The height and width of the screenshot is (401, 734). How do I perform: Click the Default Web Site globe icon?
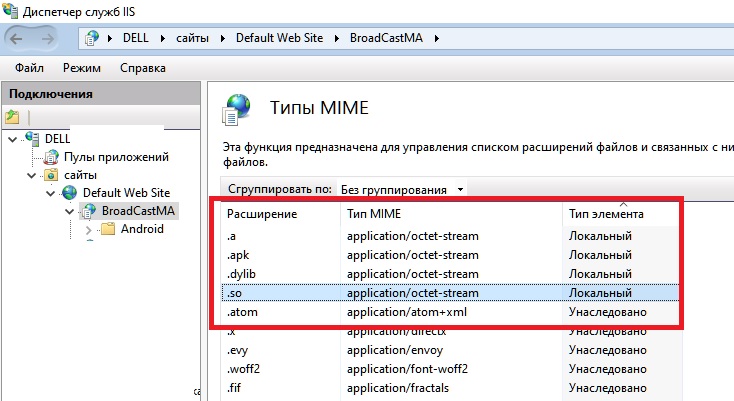click(x=70, y=192)
